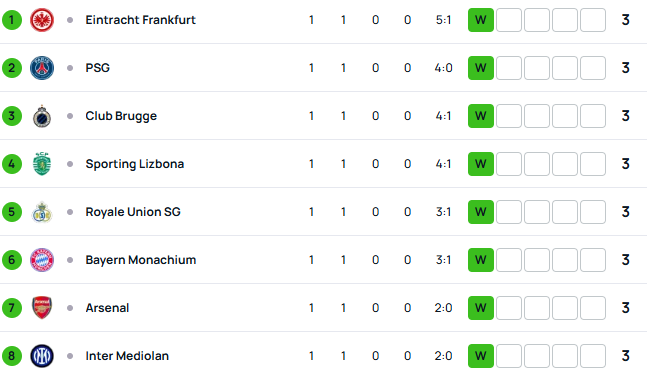Open the Club Brugge crest icon

[42, 116]
